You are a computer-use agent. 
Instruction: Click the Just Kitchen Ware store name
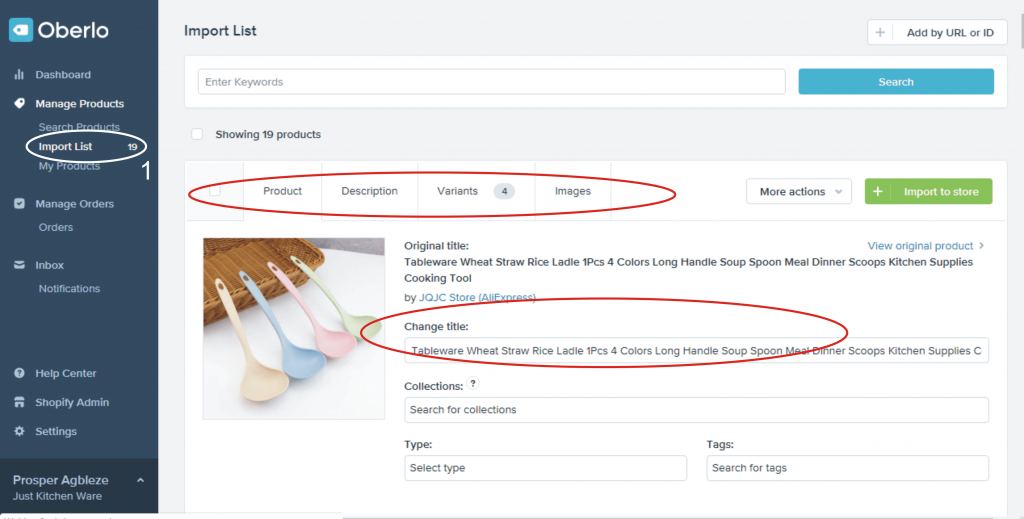(x=57, y=496)
